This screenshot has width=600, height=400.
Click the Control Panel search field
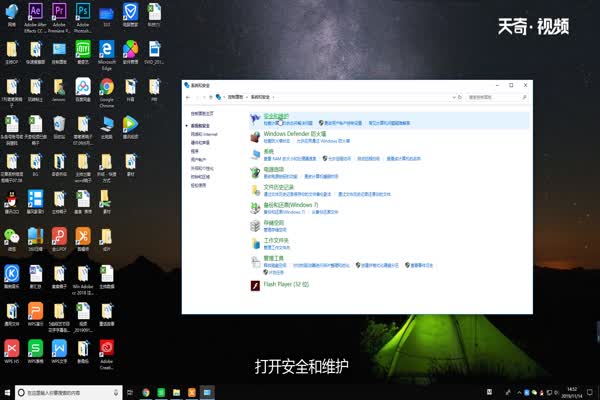pyautogui.click(x=497, y=97)
